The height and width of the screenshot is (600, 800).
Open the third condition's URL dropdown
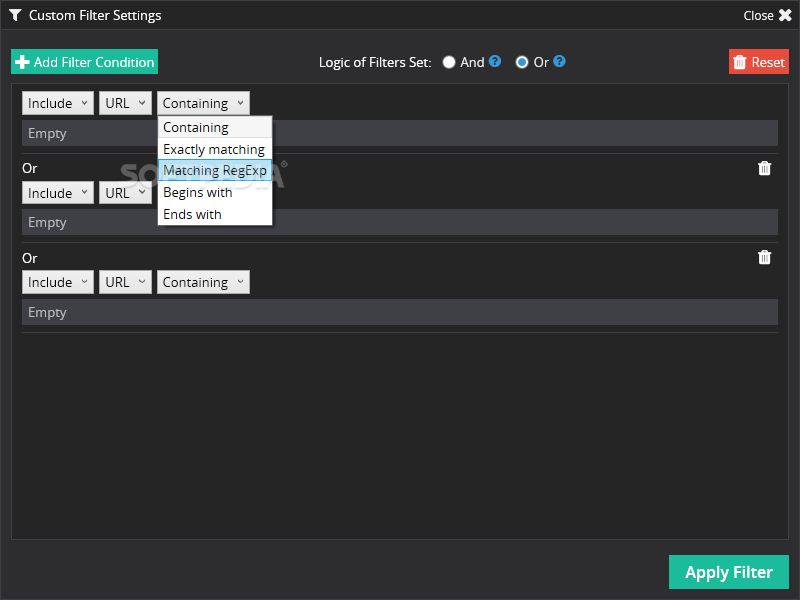pyautogui.click(x=126, y=282)
